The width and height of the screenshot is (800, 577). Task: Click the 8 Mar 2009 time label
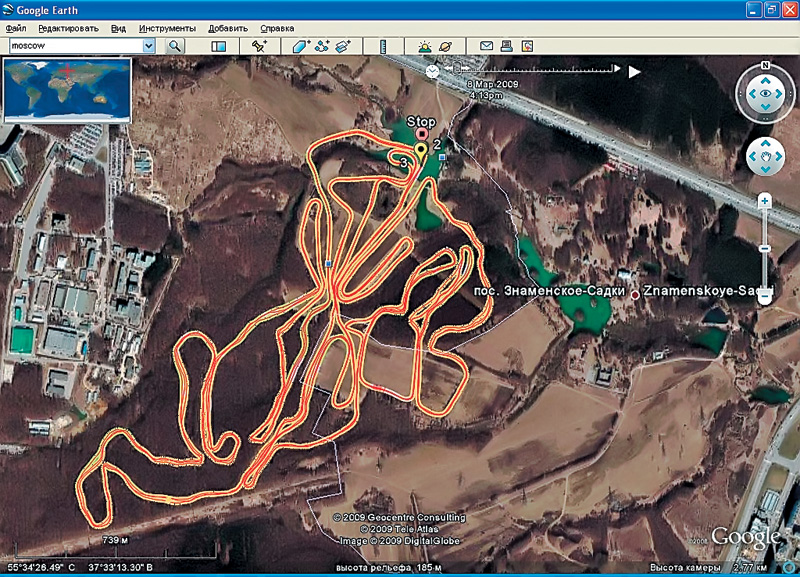[x=493, y=85]
